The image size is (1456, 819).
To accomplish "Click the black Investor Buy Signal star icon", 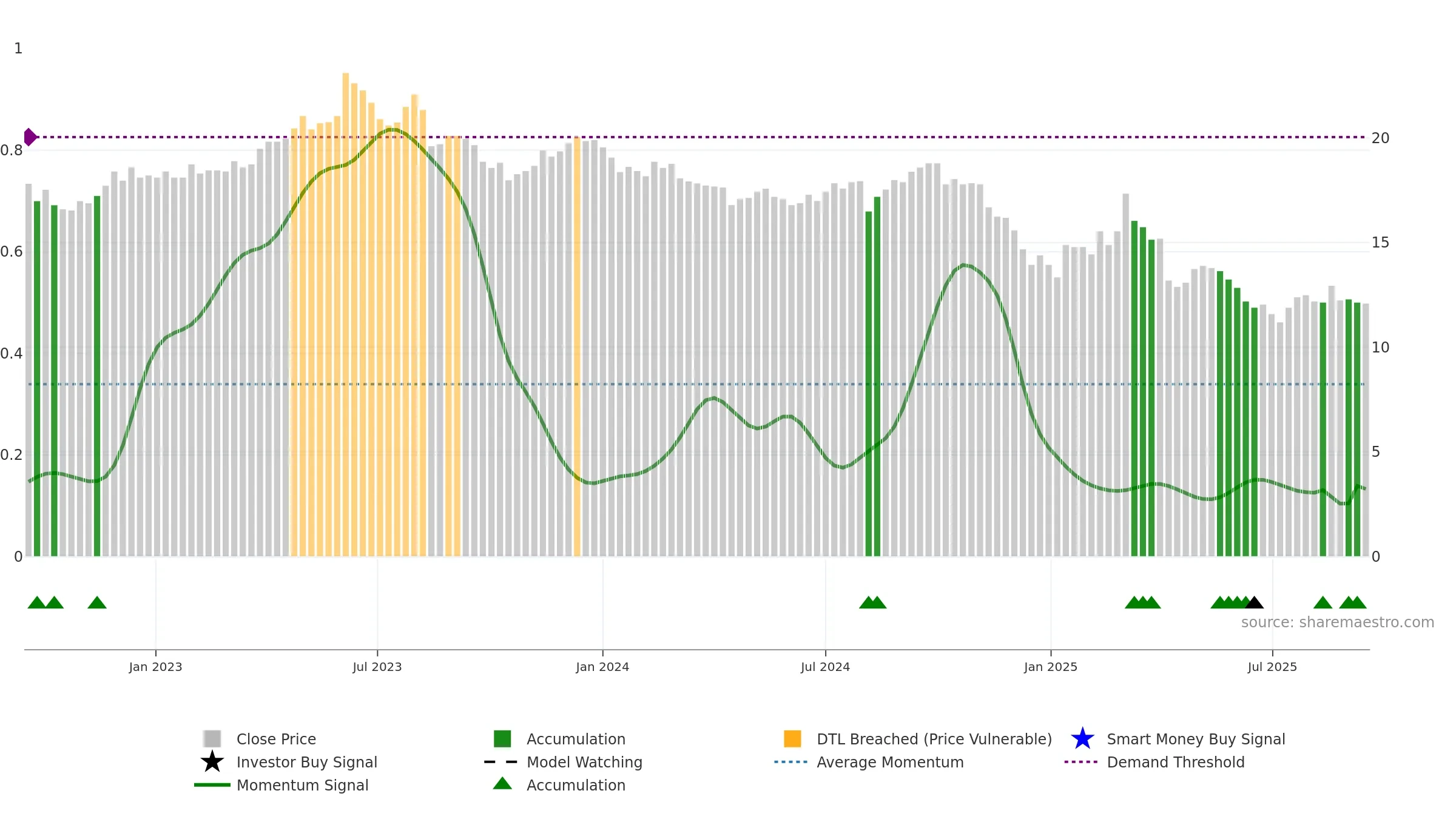I will tap(212, 762).
